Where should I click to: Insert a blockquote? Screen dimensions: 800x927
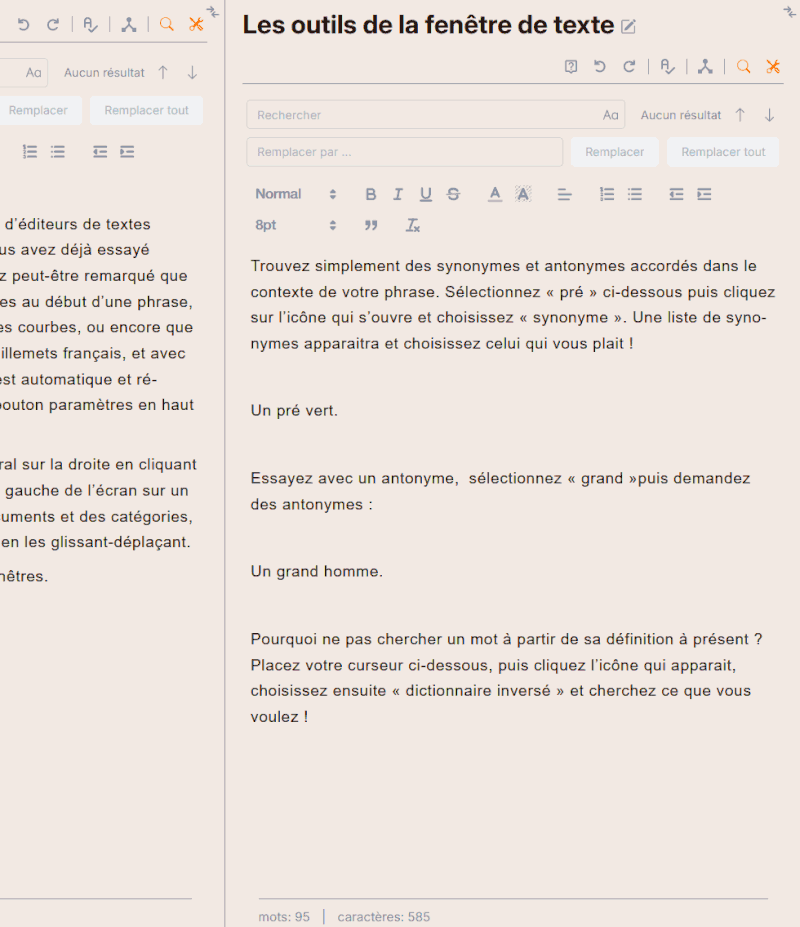pos(371,225)
